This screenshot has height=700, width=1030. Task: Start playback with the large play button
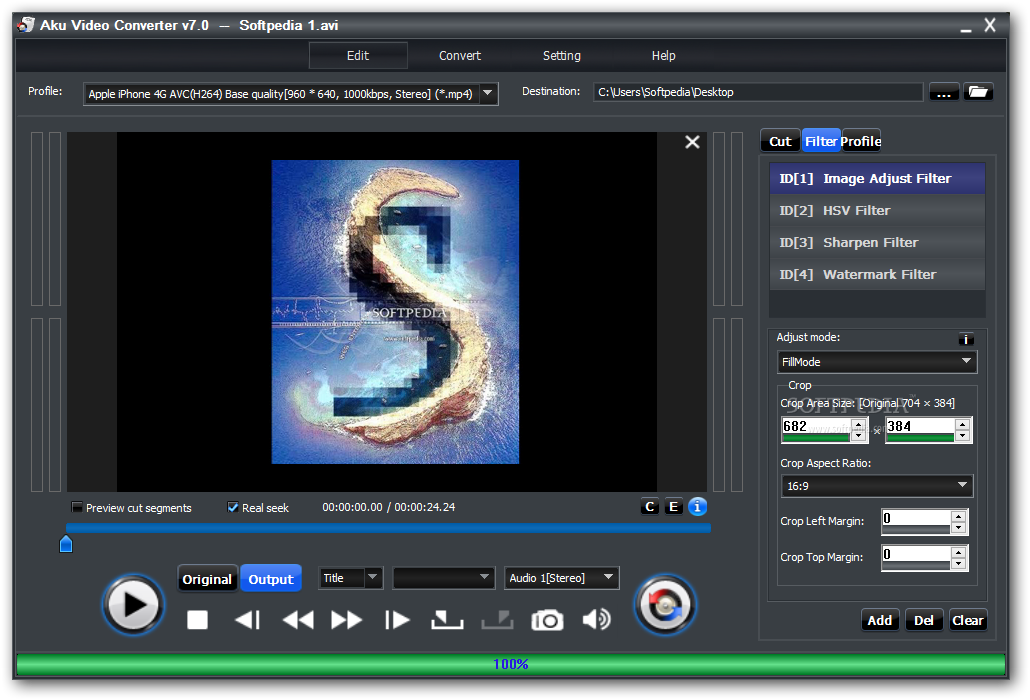133,605
